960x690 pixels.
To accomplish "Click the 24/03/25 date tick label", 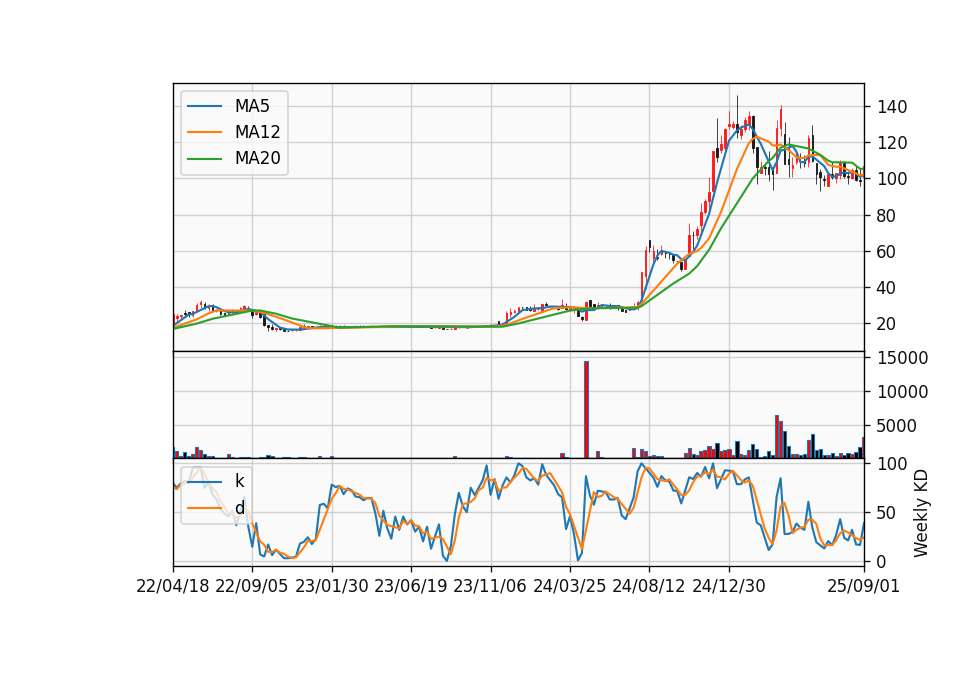I will (x=569, y=586).
